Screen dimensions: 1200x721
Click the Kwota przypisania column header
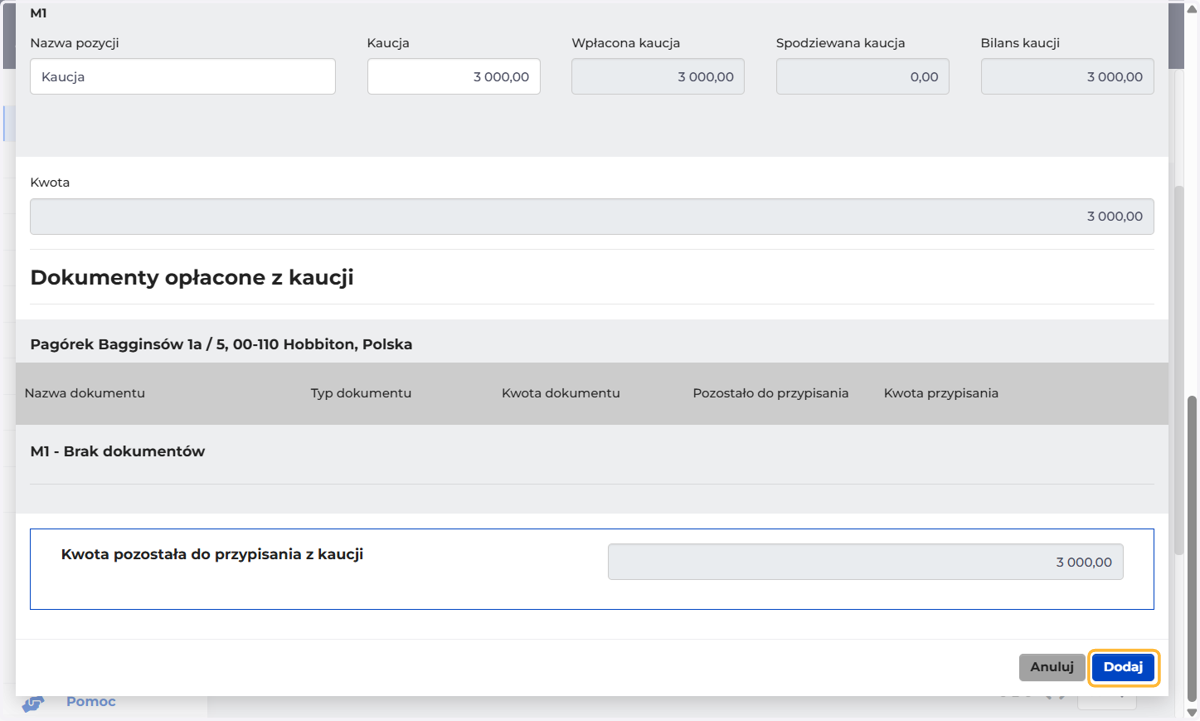[941, 393]
